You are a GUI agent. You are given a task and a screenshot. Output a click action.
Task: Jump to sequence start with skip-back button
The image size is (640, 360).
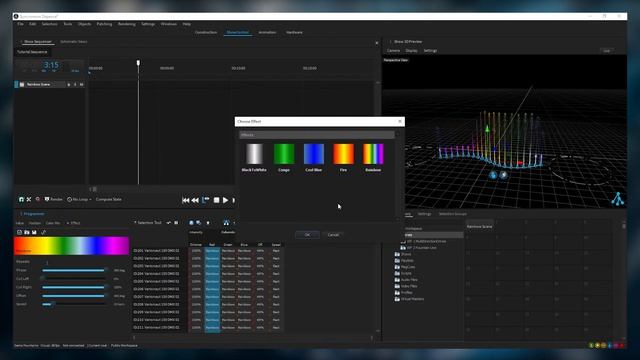(185, 200)
